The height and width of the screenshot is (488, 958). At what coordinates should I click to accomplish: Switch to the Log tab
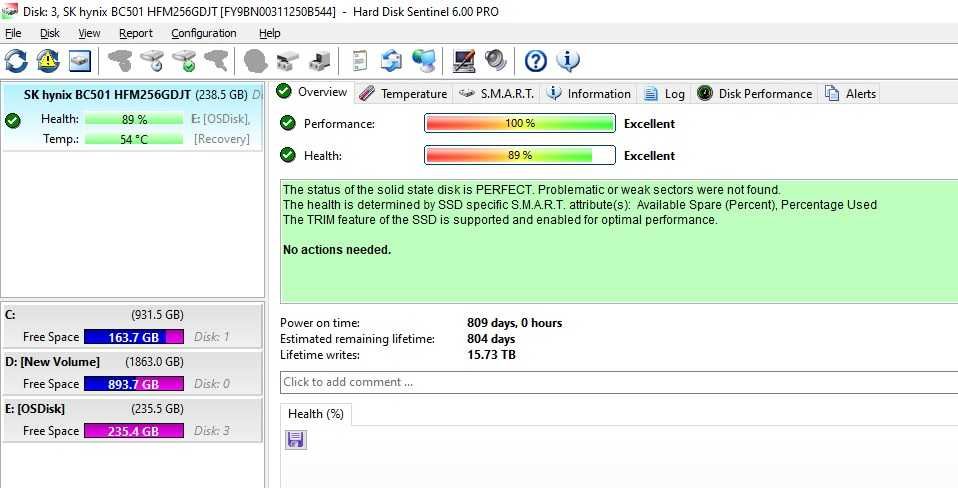point(665,93)
